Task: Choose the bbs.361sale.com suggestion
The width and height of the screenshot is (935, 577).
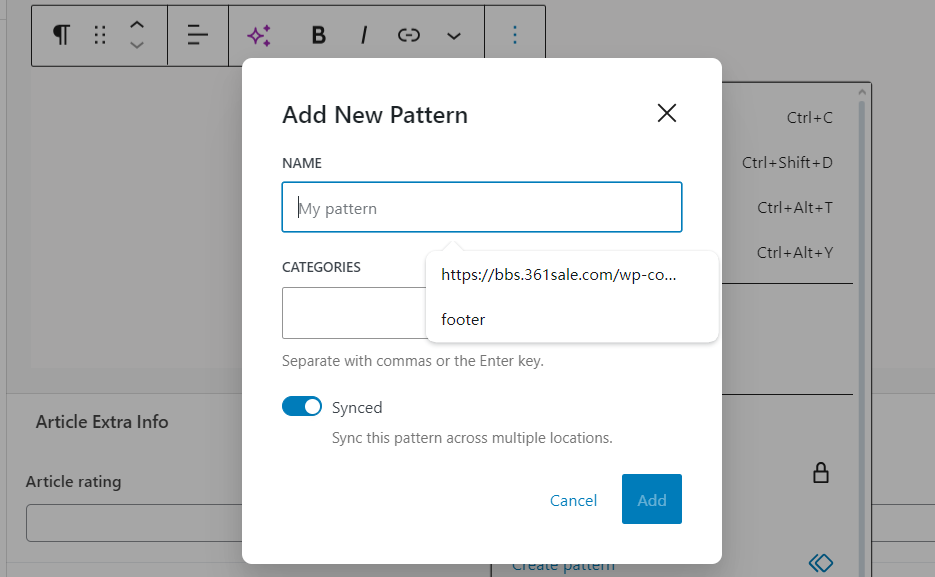Action: [x=559, y=275]
